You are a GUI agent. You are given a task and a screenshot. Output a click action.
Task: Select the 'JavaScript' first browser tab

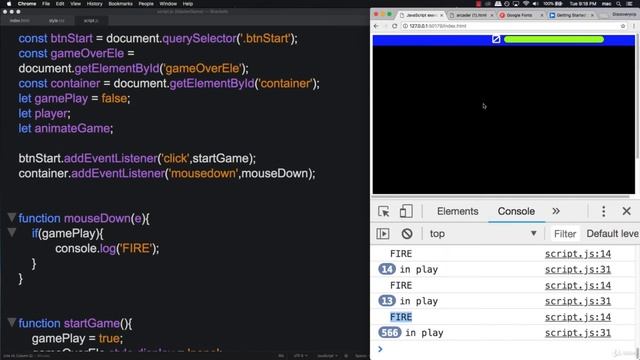click(420, 15)
